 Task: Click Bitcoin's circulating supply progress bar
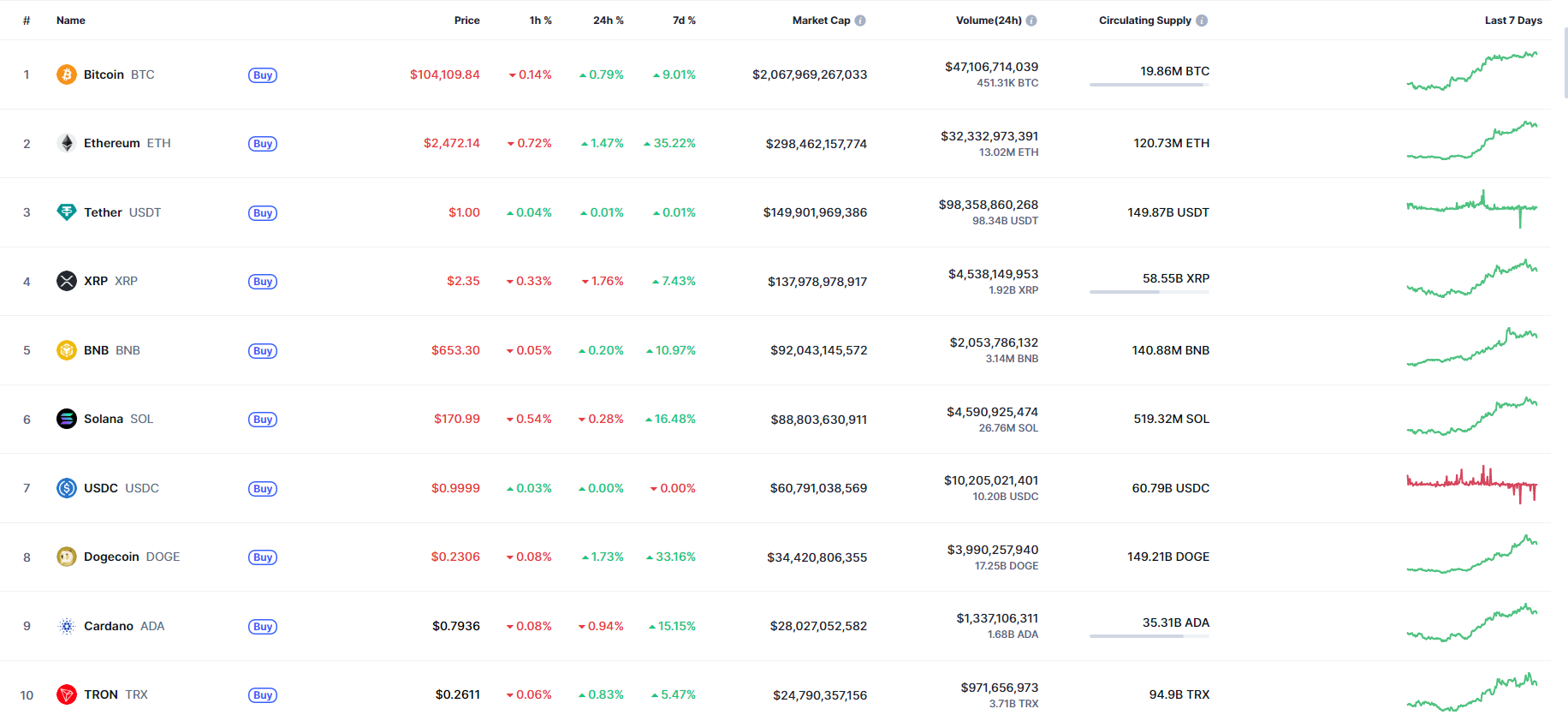[x=1149, y=85]
